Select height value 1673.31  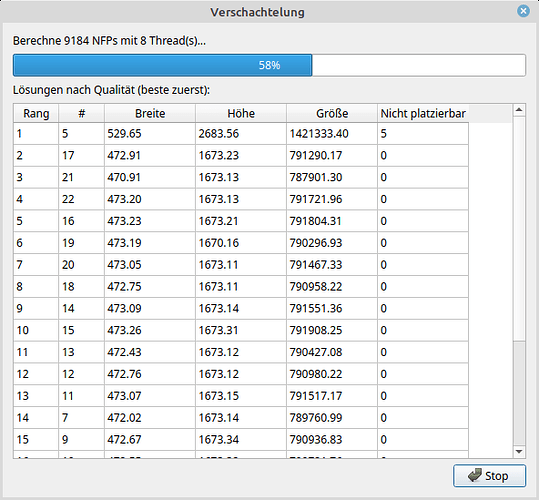241,330
